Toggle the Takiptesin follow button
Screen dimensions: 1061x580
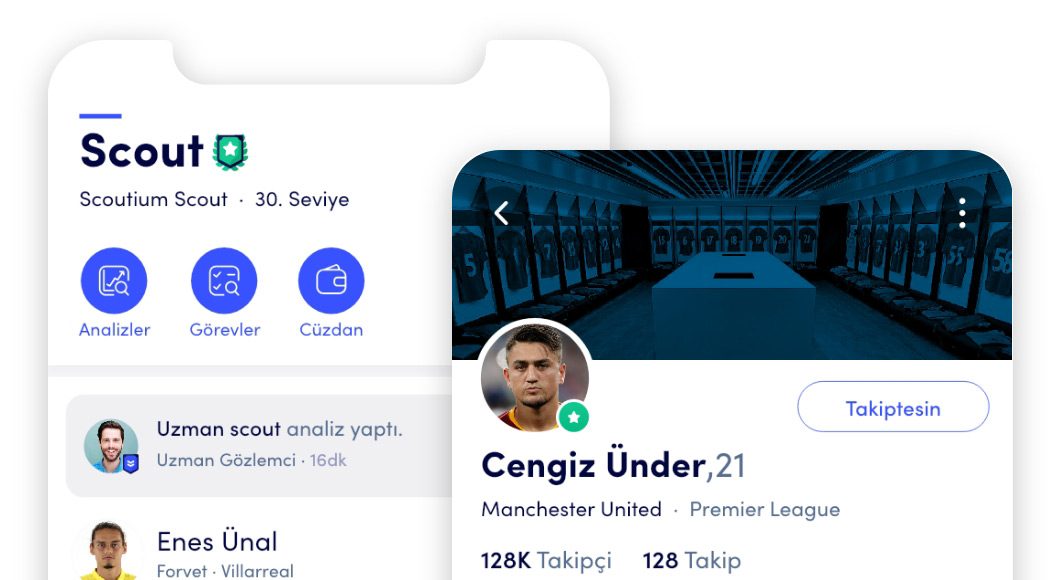893,407
